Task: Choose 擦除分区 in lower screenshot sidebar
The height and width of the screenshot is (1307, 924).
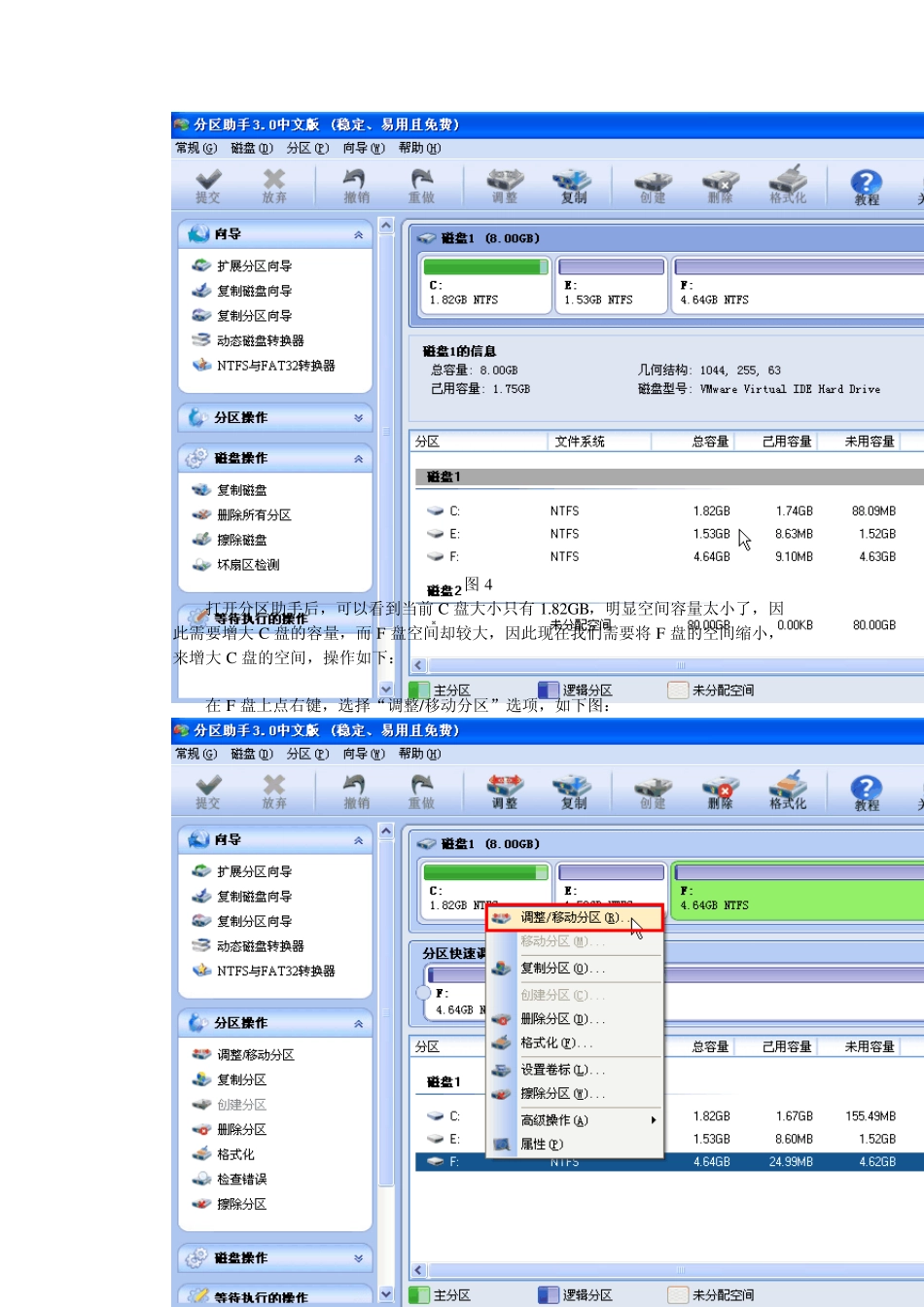Action: point(230,1204)
